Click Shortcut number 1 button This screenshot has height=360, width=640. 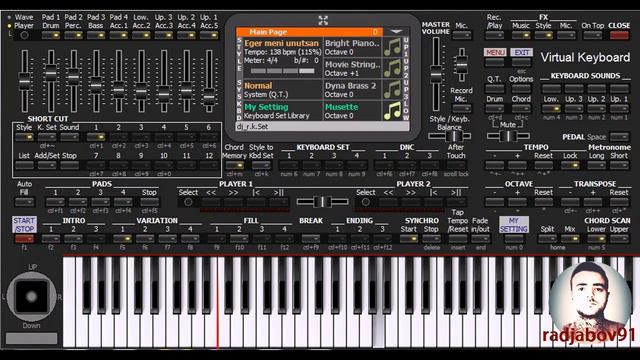96,137
